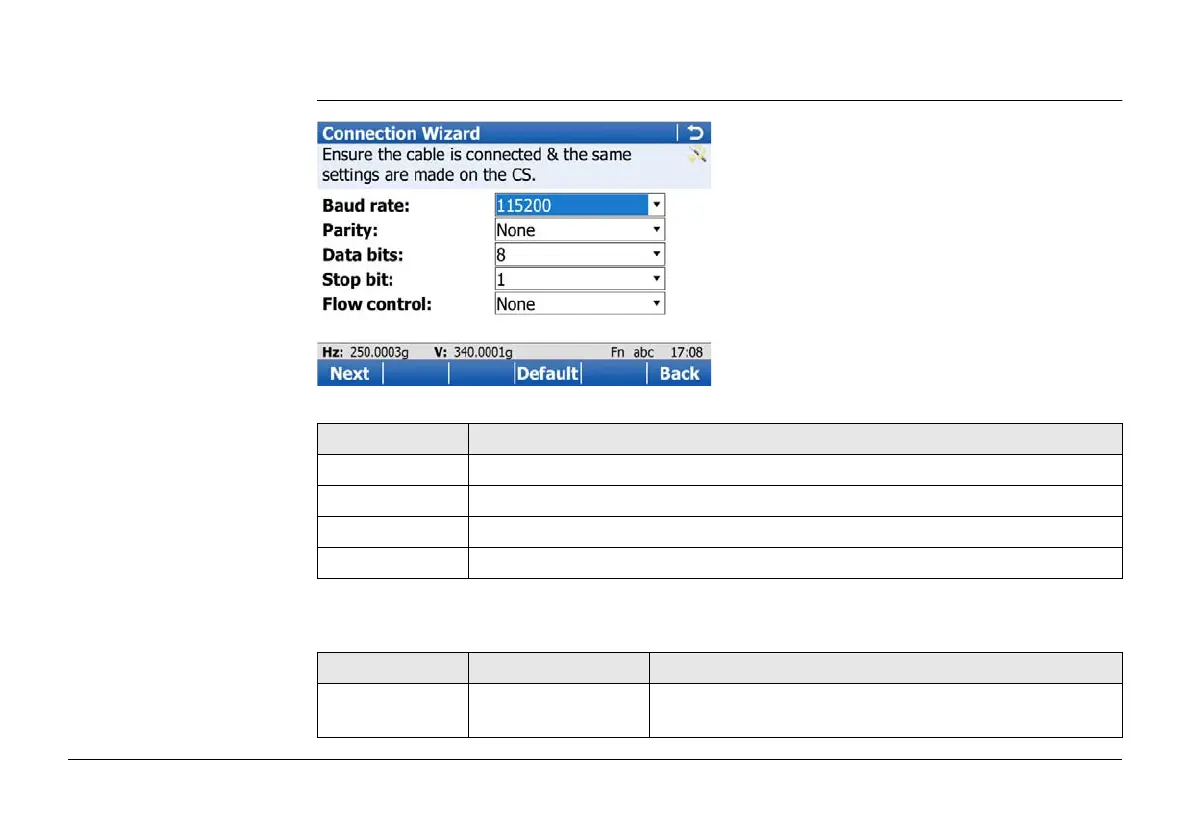
Task: Open the Flow control dropdown arrow
Action: tap(656, 304)
